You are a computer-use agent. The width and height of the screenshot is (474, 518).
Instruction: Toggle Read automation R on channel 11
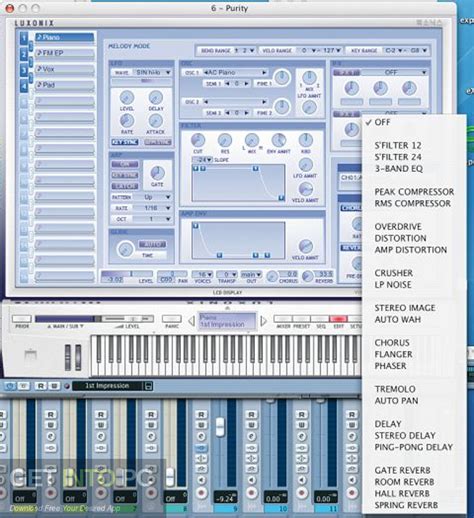301,414
